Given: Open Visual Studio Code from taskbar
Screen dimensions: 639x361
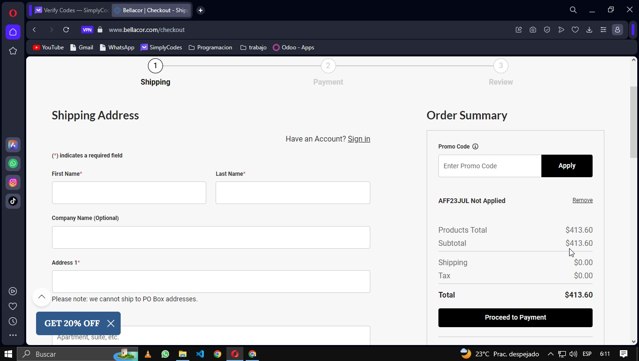Looking at the screenshot, I should point(200,354).
